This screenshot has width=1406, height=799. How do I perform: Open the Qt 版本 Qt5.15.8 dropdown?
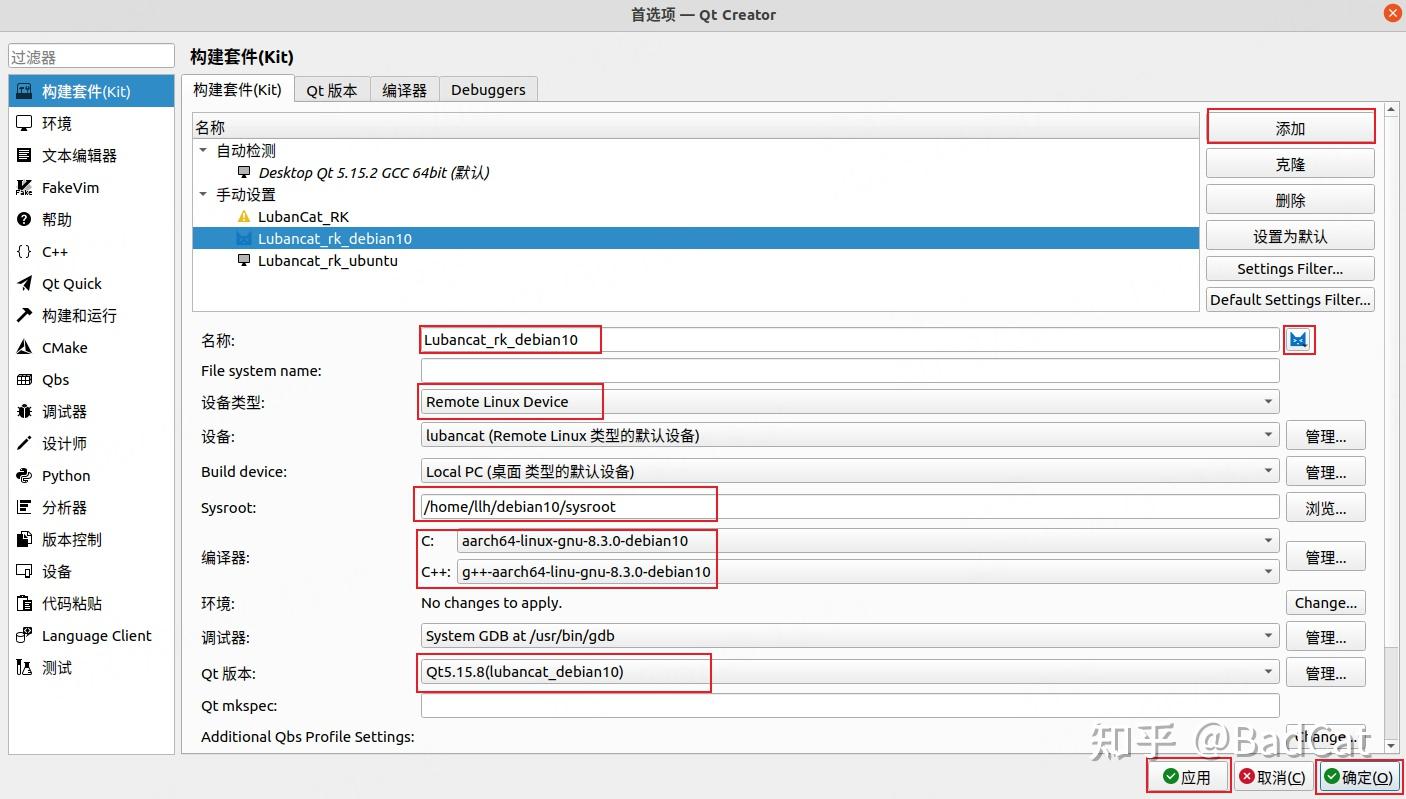(x=850, y=672)
